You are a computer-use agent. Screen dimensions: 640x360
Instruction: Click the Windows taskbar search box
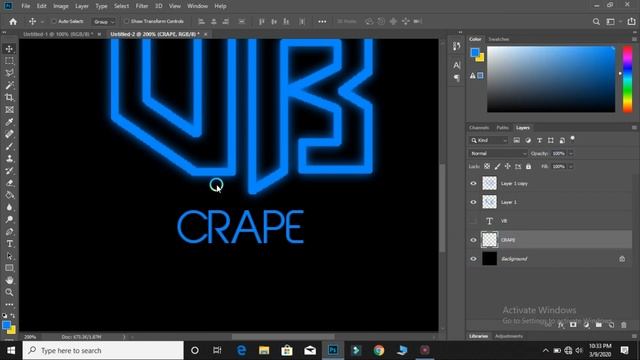click(x=103, y=351)
